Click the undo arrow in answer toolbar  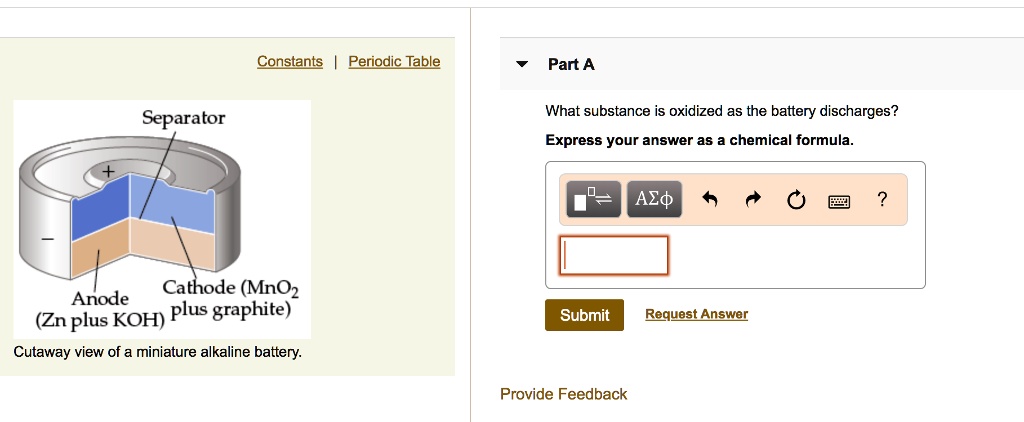pos(710,199)
